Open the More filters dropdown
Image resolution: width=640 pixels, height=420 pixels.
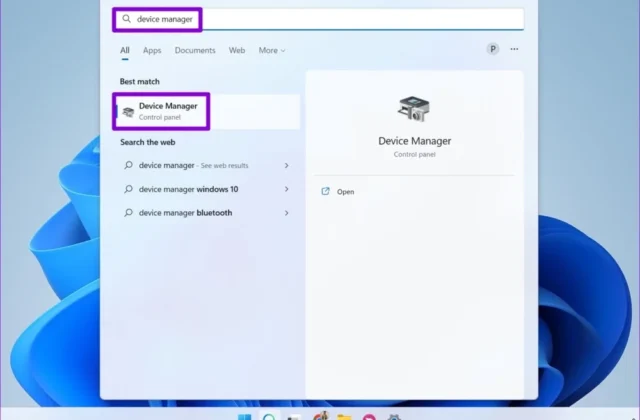(x=272, y=50)
